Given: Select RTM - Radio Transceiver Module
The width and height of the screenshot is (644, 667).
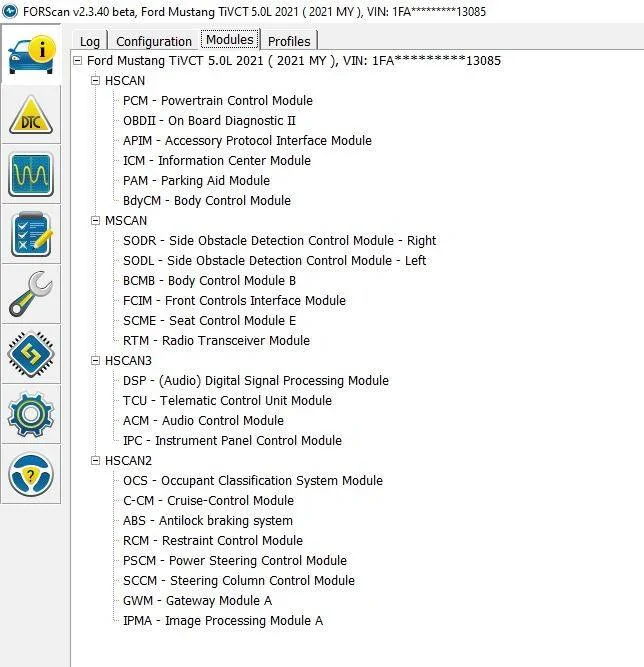Looking at the screenshot, I should [216, 340].
